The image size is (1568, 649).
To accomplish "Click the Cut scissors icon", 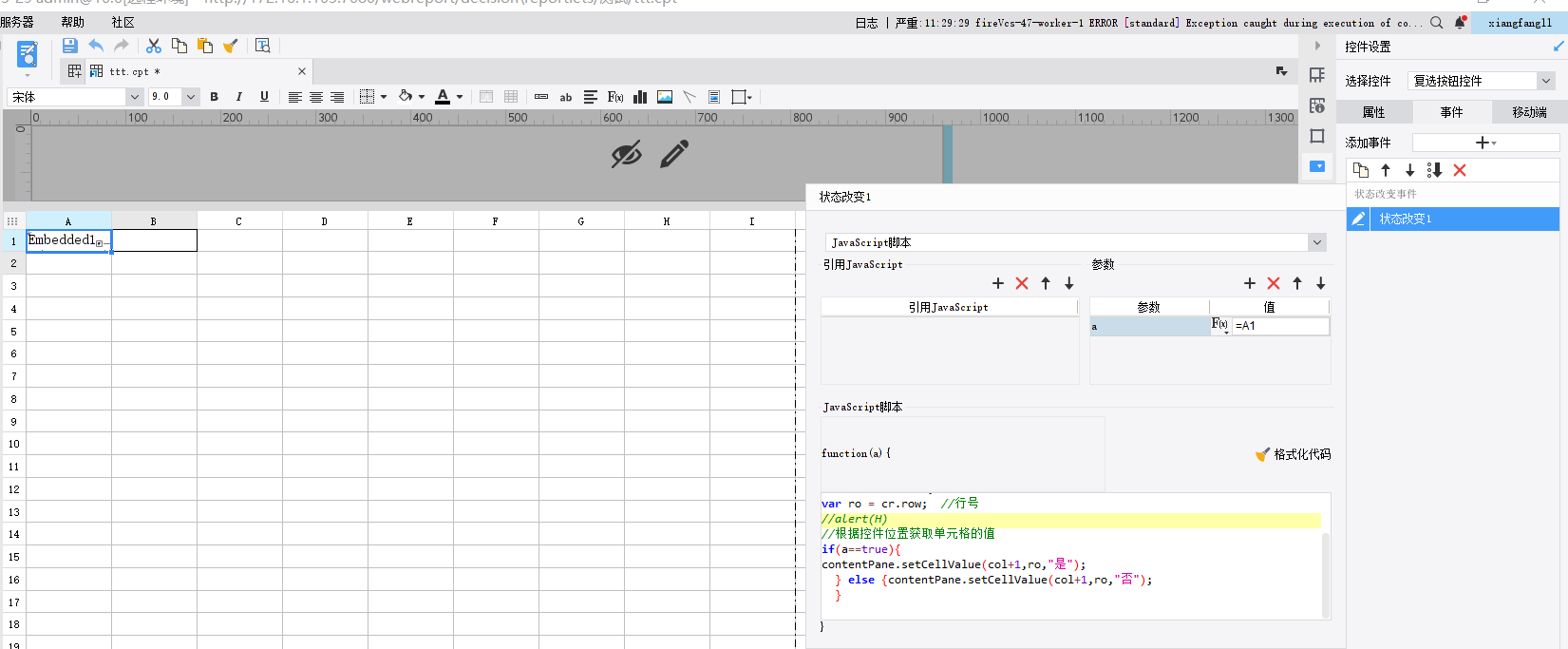I will [154, 46].
